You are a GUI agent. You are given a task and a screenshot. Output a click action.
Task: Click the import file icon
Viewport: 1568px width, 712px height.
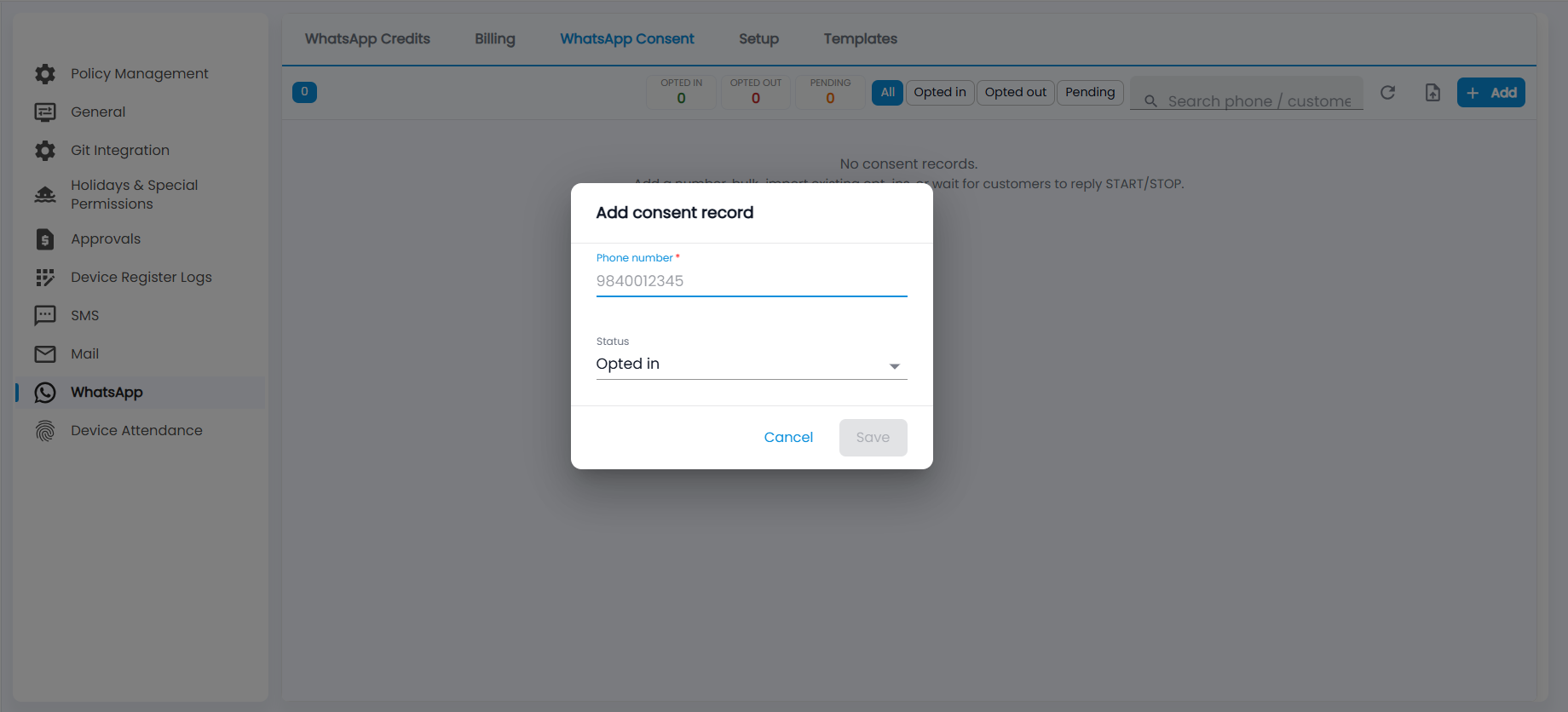click(1433, 92)
